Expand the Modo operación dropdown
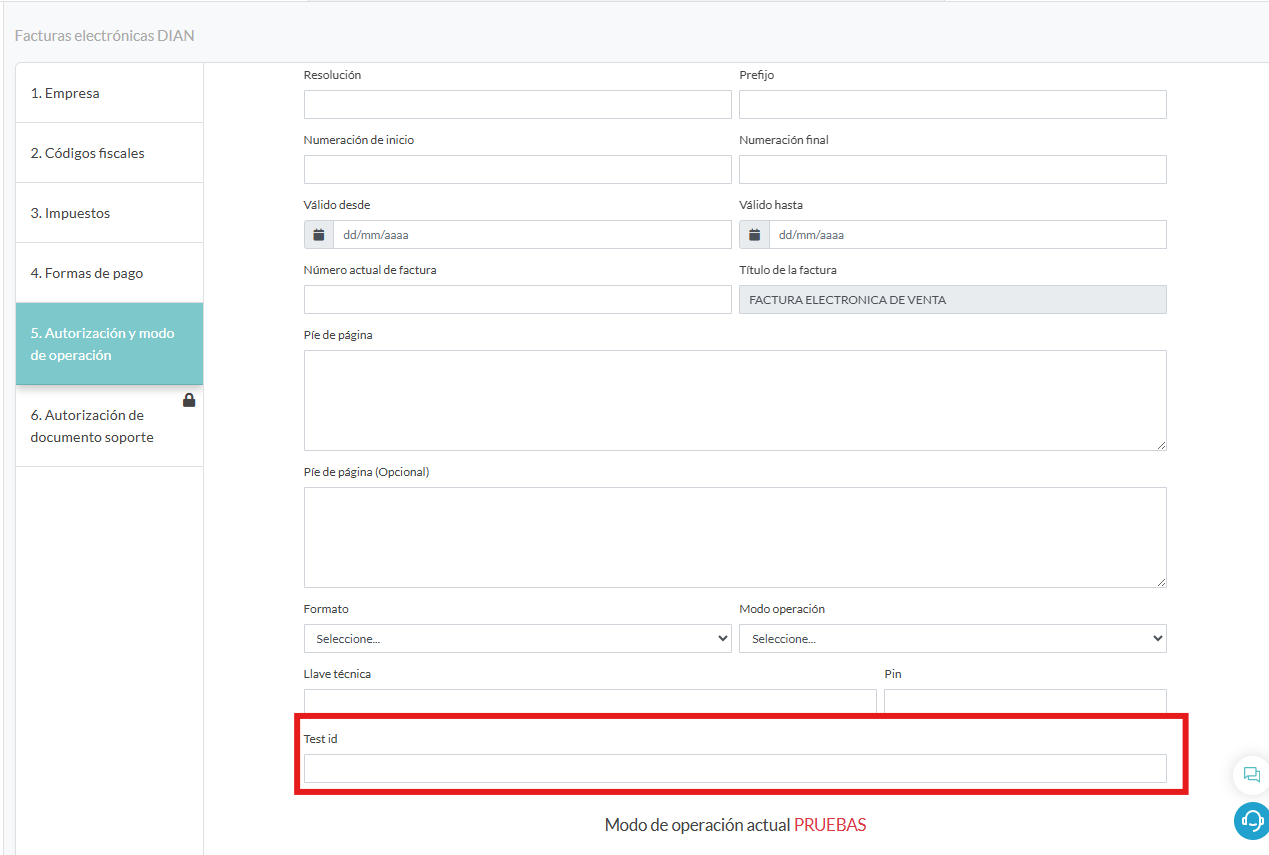The height and width of the screenshot is (855, 1269). [x=953, y=639]
